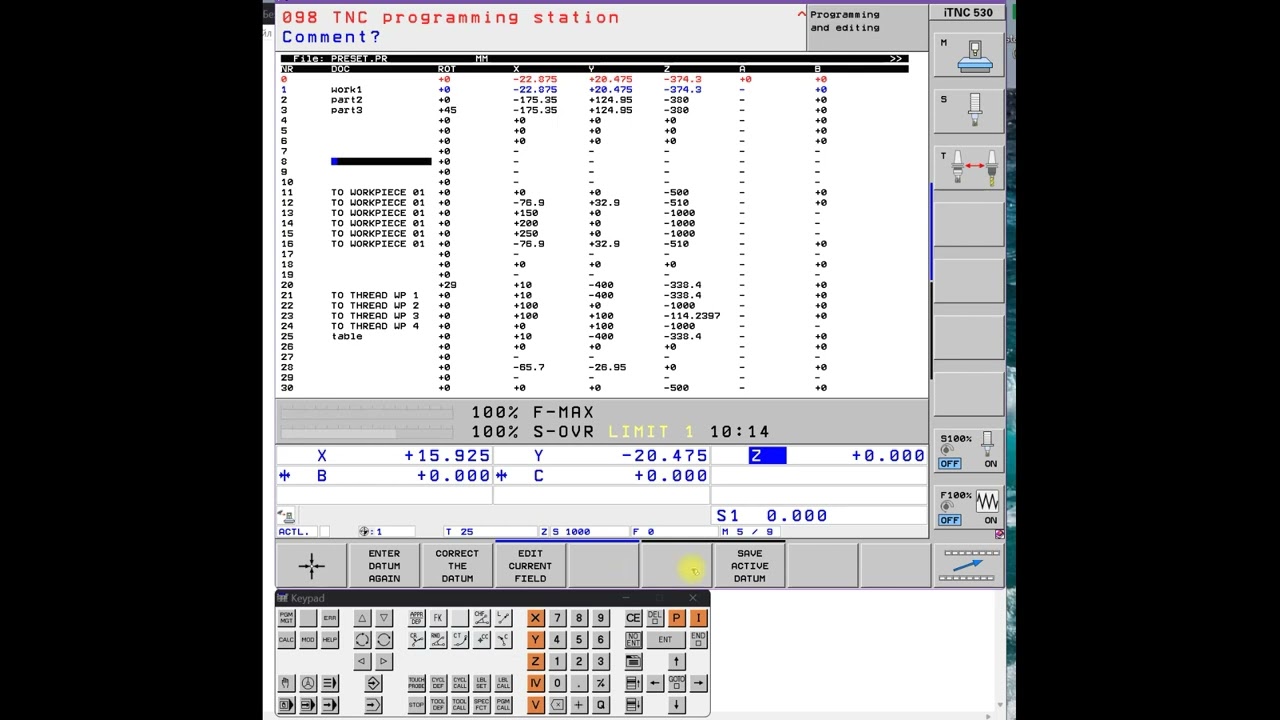Click the CE clear entry key
This screenshot has height=720, width=1280.
point(633,618)
